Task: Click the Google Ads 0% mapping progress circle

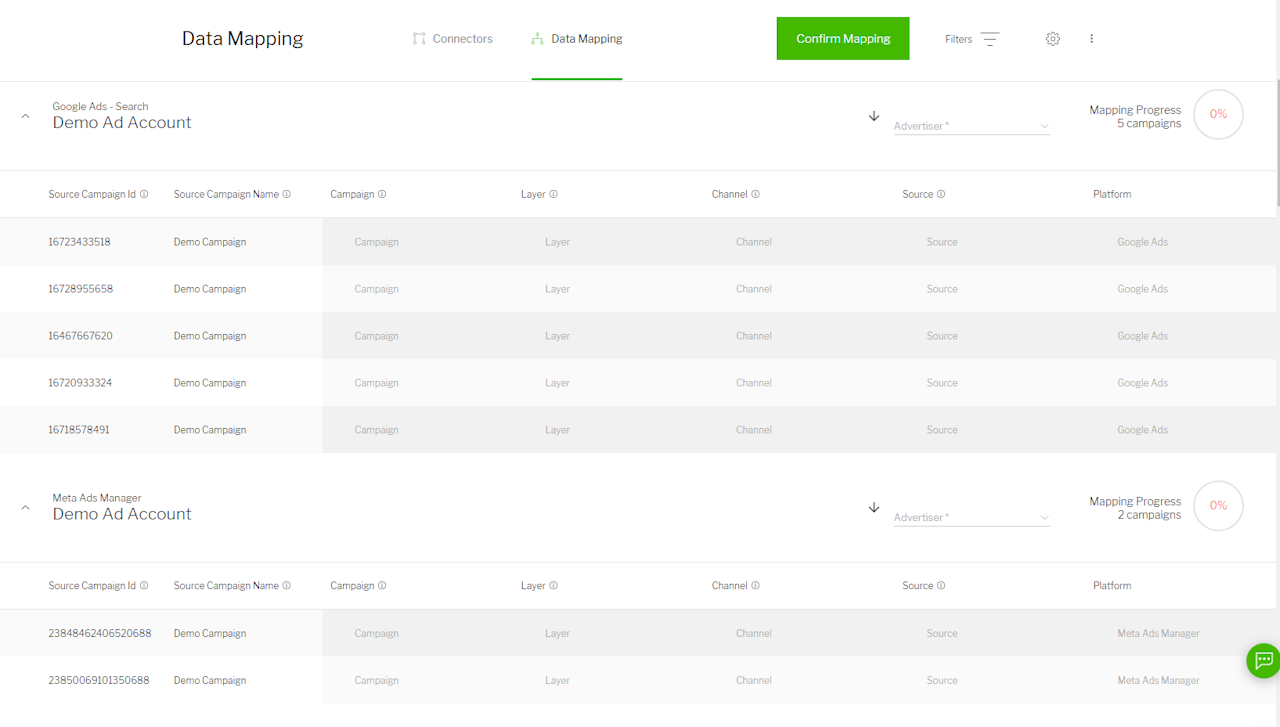Action: [x=1218, y=114]
